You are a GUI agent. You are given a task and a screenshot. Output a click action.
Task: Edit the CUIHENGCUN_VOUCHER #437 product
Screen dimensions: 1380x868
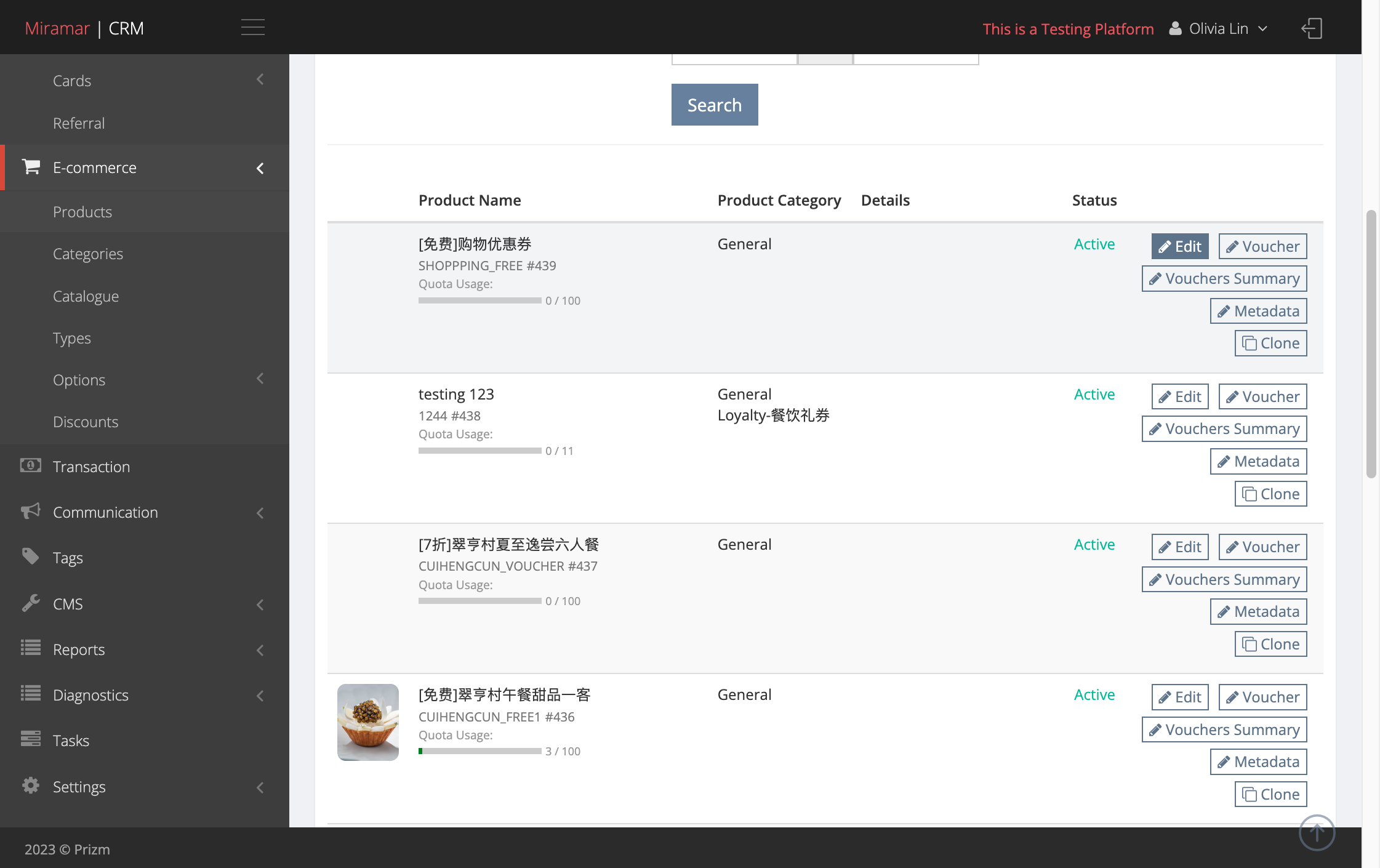coord(1180,547)
